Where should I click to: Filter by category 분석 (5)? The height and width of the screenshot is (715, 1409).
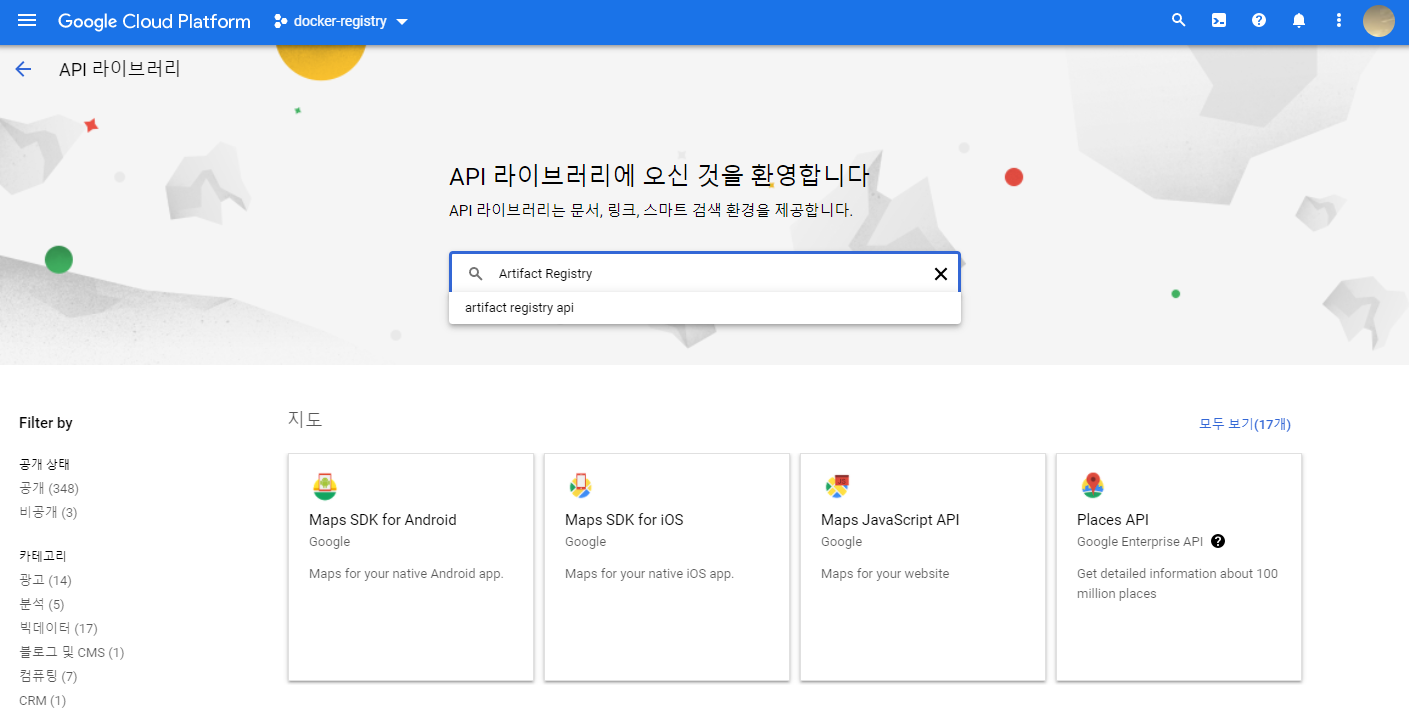click(x=41, y=604)
